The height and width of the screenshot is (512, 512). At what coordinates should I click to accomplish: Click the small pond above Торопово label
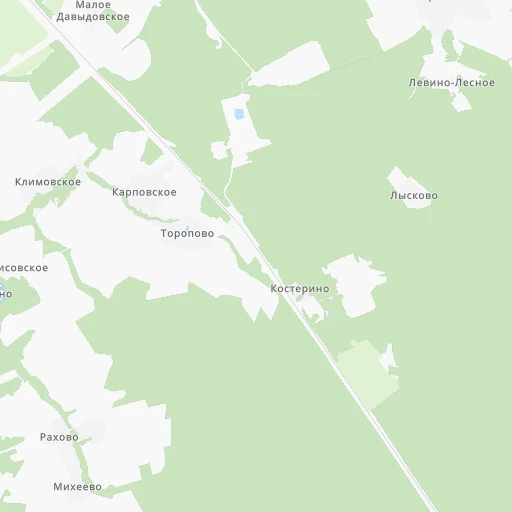(187, 228)
